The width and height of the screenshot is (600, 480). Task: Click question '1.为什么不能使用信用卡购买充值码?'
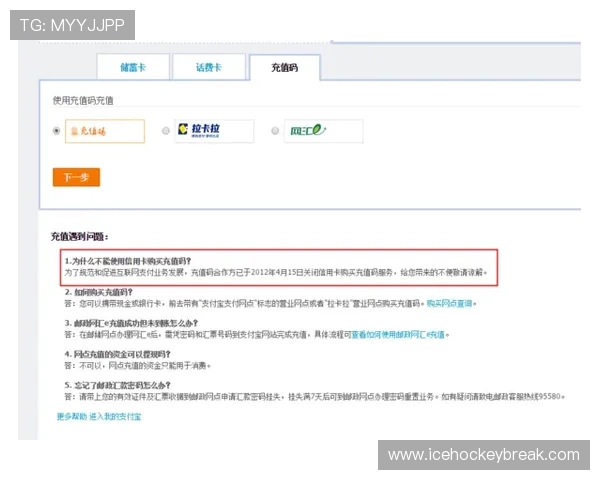[x=127, y=261]
